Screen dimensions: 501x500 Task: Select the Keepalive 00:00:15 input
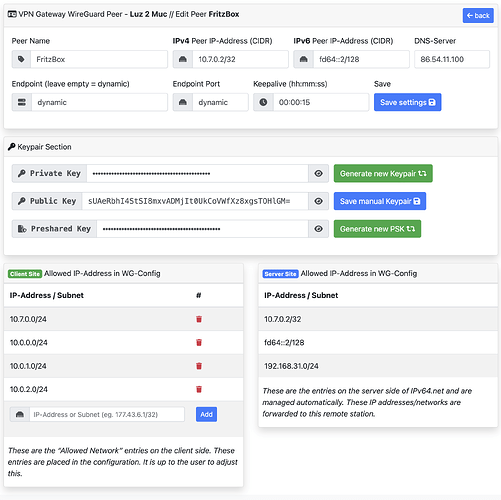(321, 102)
